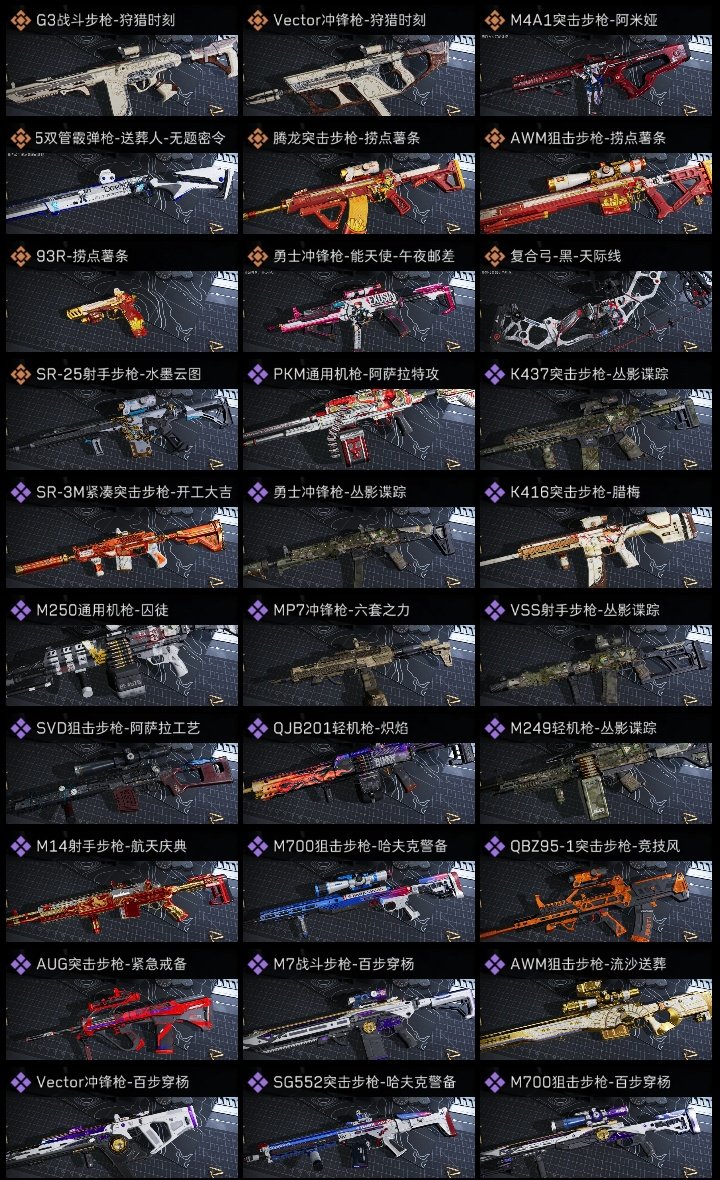Click the orange rarity icon beside G3战斗步枪-狩猎时刻

click(x=20, y=20)
